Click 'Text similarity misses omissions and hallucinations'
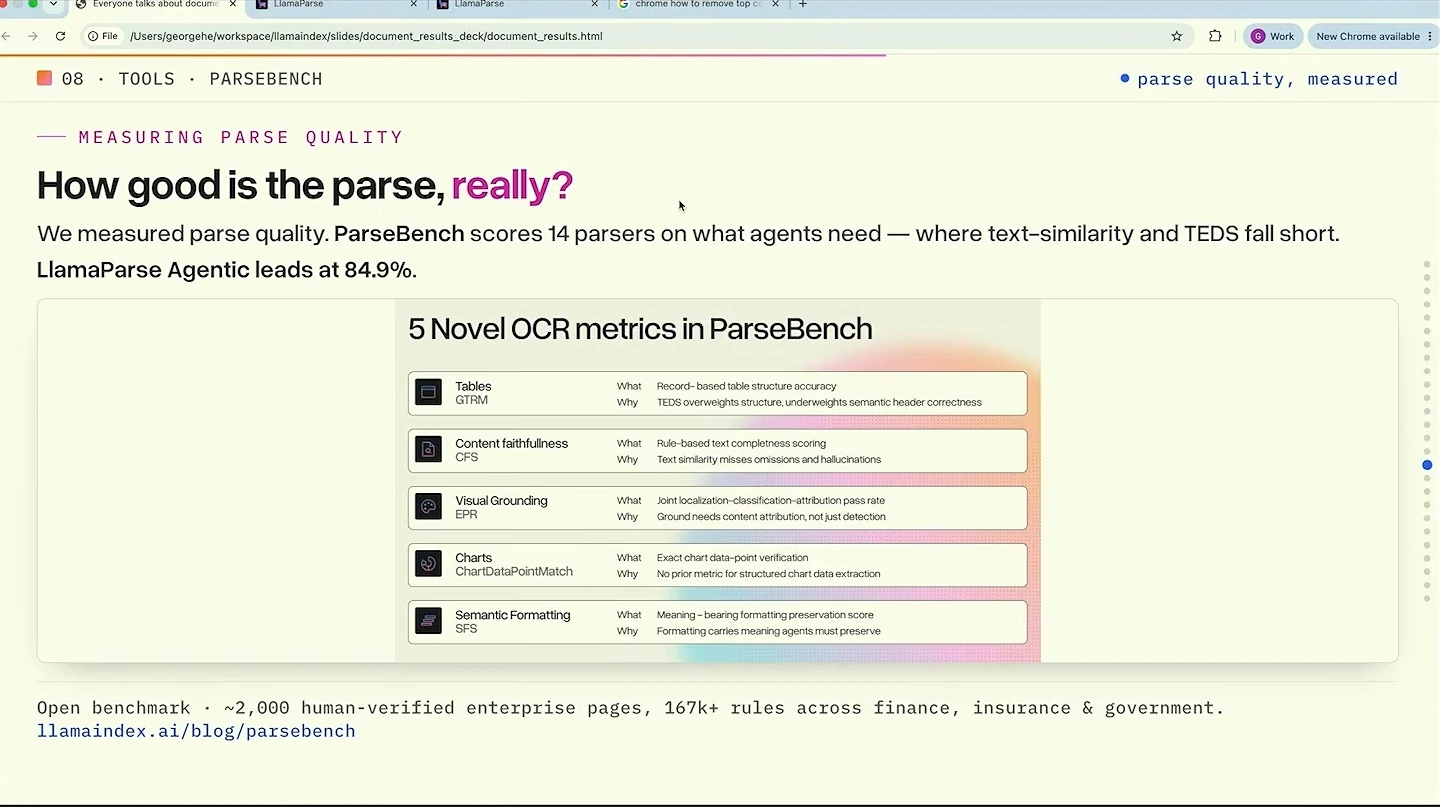 pos(769,460)
